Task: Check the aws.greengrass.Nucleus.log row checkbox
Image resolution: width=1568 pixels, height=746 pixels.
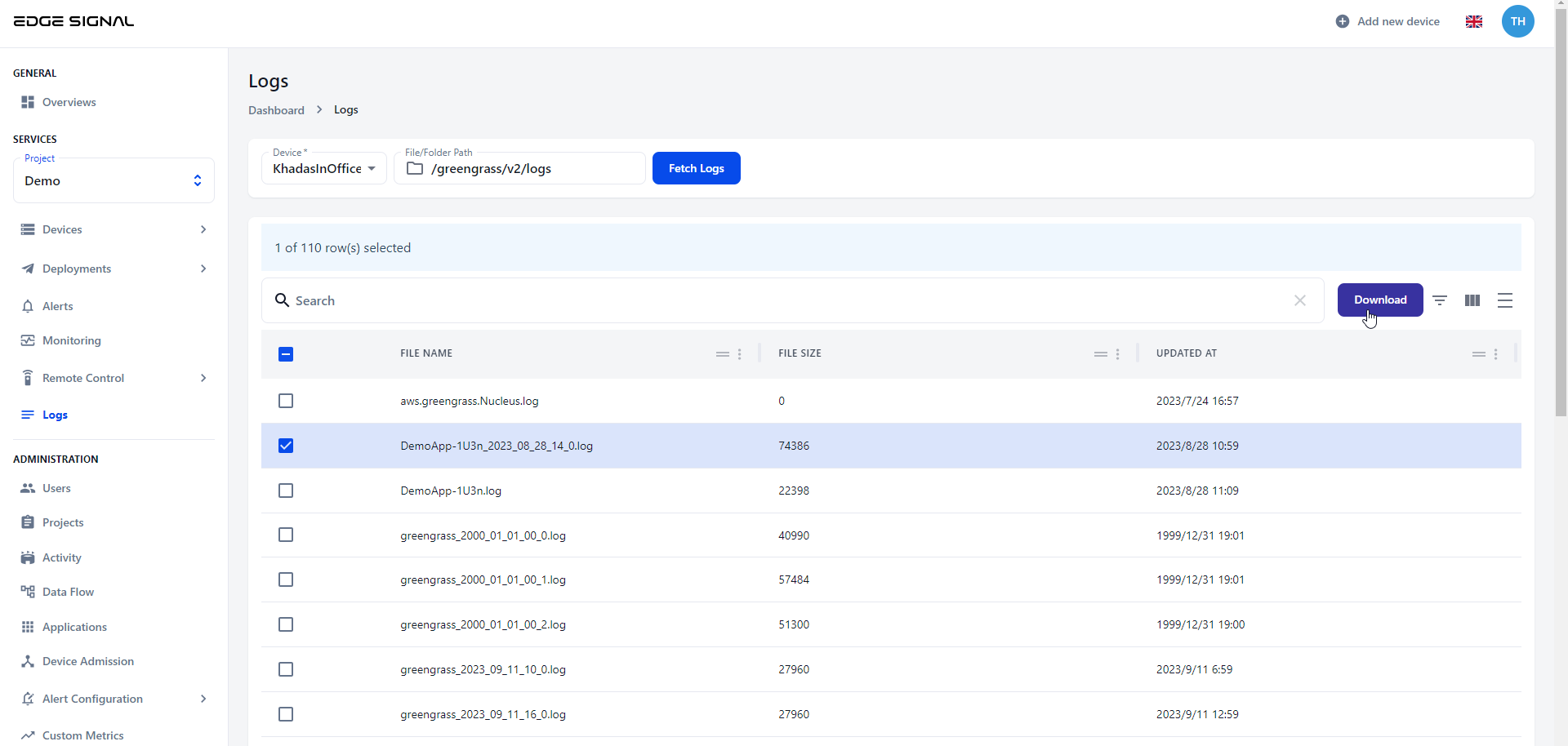Action: tap(286, 401)
